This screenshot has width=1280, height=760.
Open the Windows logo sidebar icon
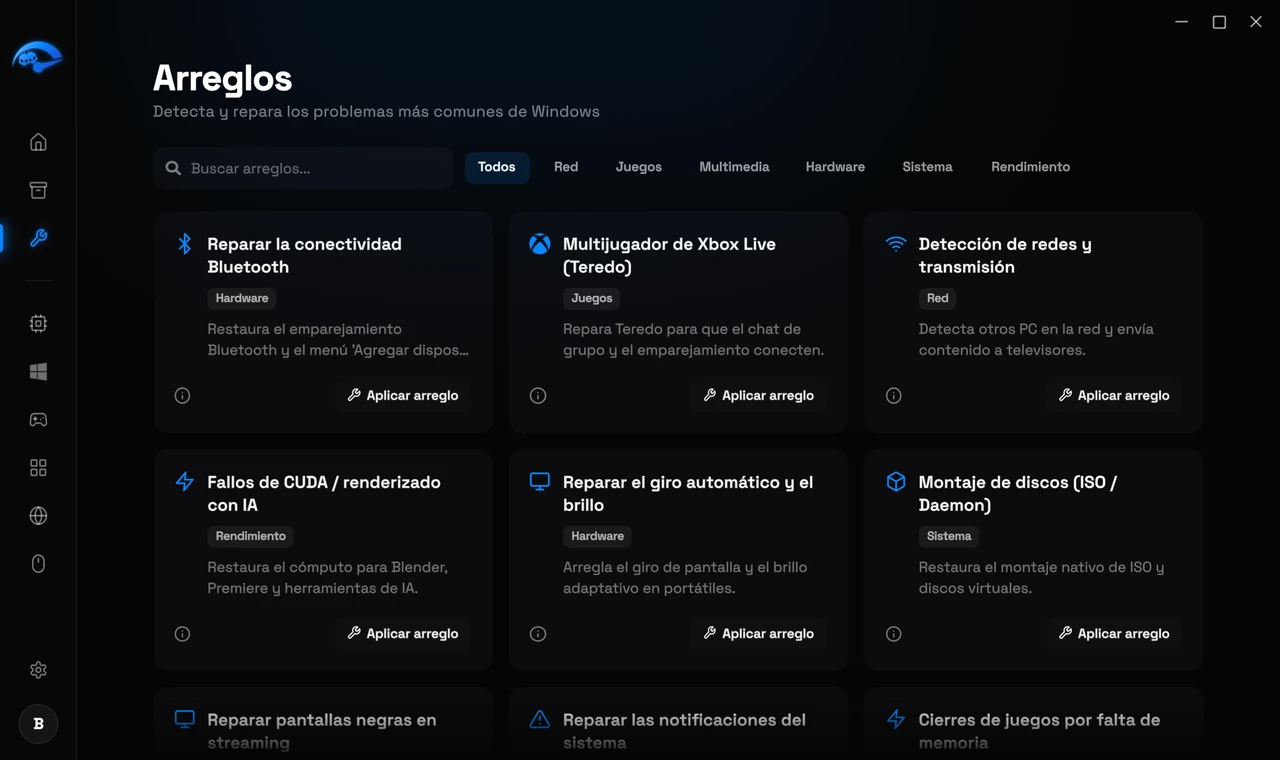point(38,372)
